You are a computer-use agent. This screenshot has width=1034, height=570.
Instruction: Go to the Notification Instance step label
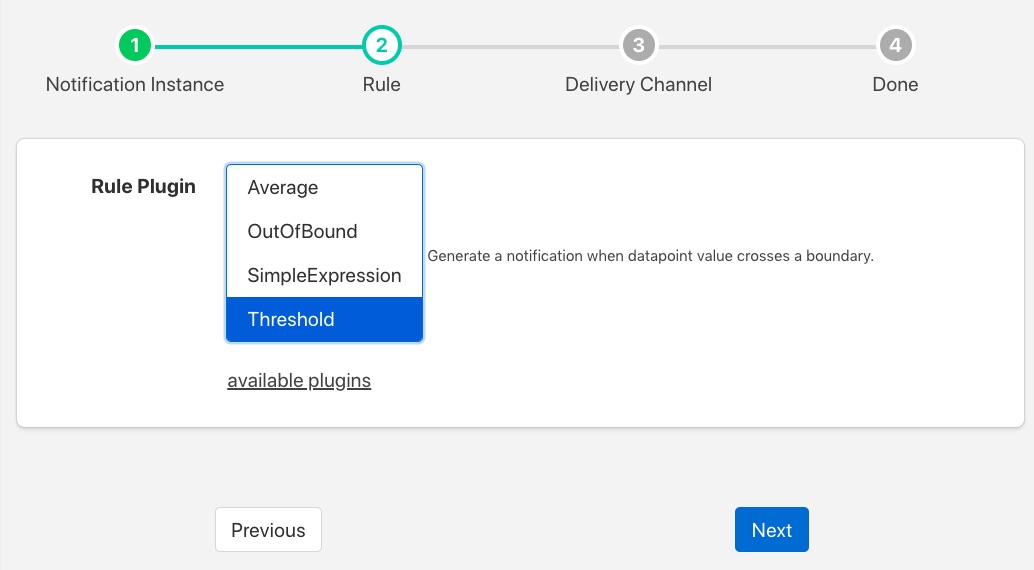tap(135, 85)
